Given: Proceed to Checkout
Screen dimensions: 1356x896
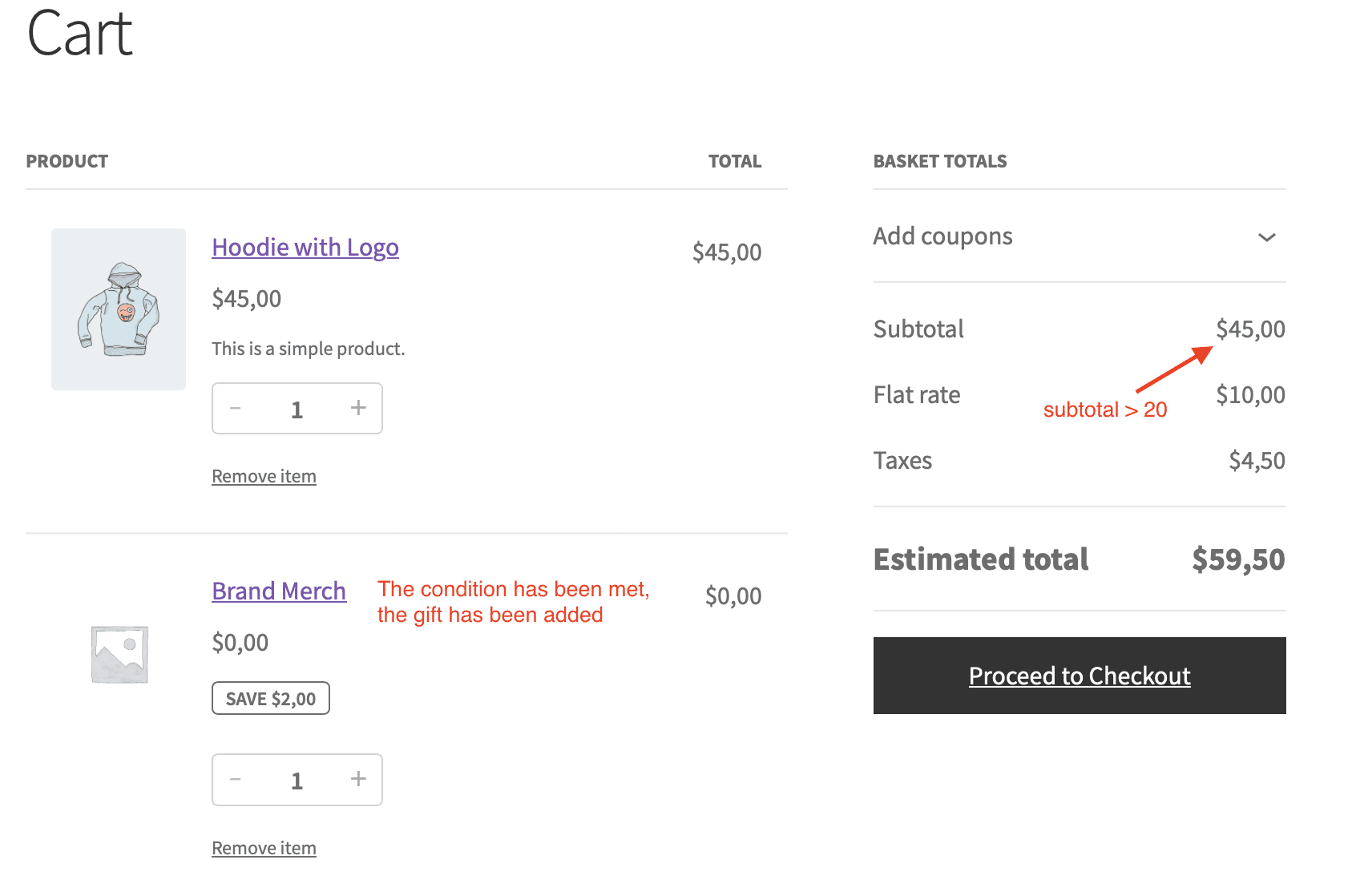Looking at the screenshot, I should (1079, 676).
